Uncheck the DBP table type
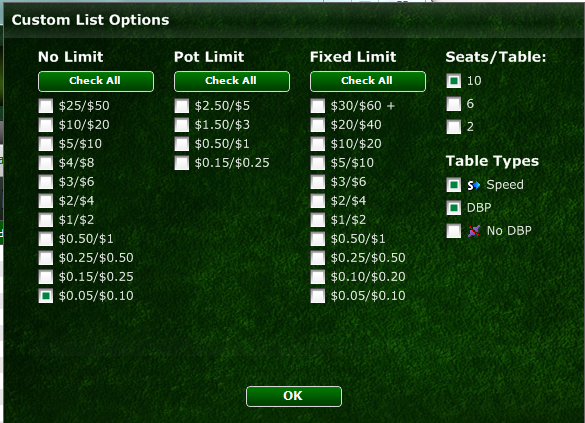Viewport: 585px width, 423px height. pyautogui.click(x=454, y=208)
